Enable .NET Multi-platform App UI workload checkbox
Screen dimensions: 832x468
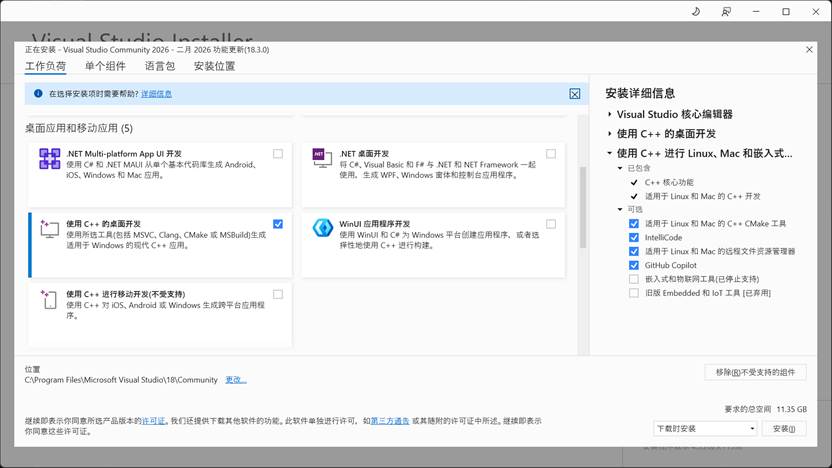(x=278, y=154)
